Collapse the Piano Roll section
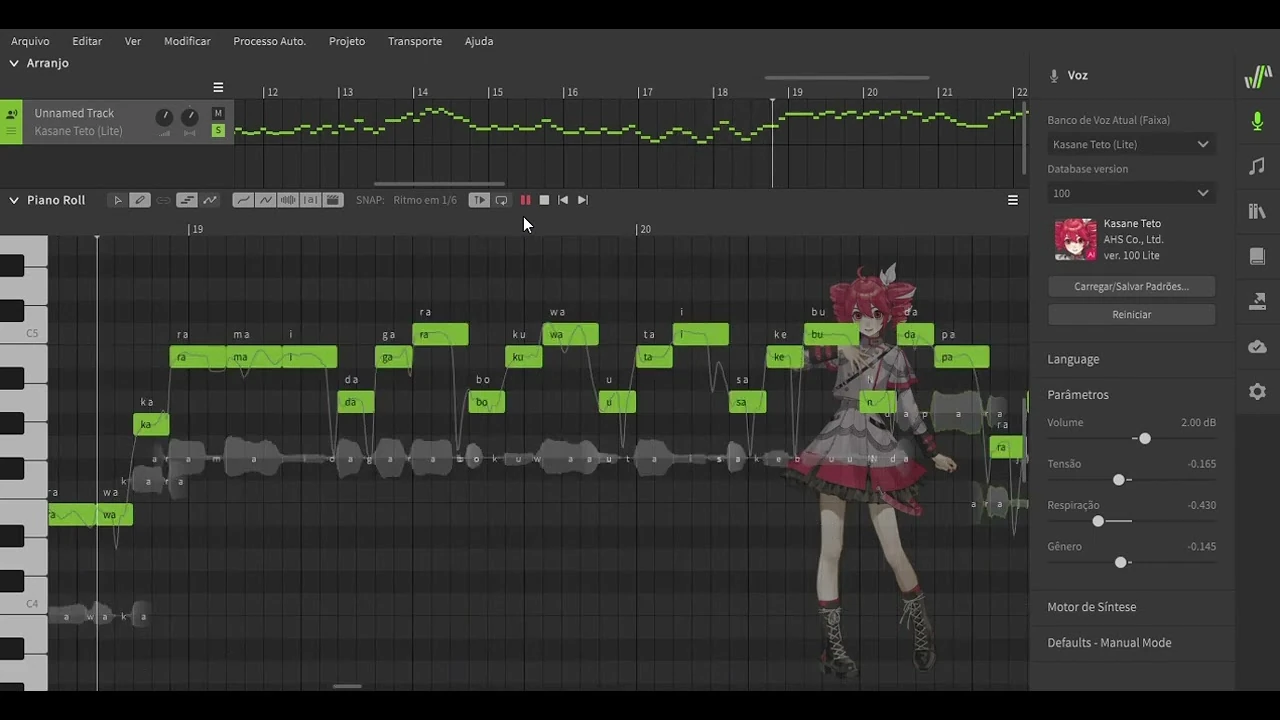 [14, 200]
